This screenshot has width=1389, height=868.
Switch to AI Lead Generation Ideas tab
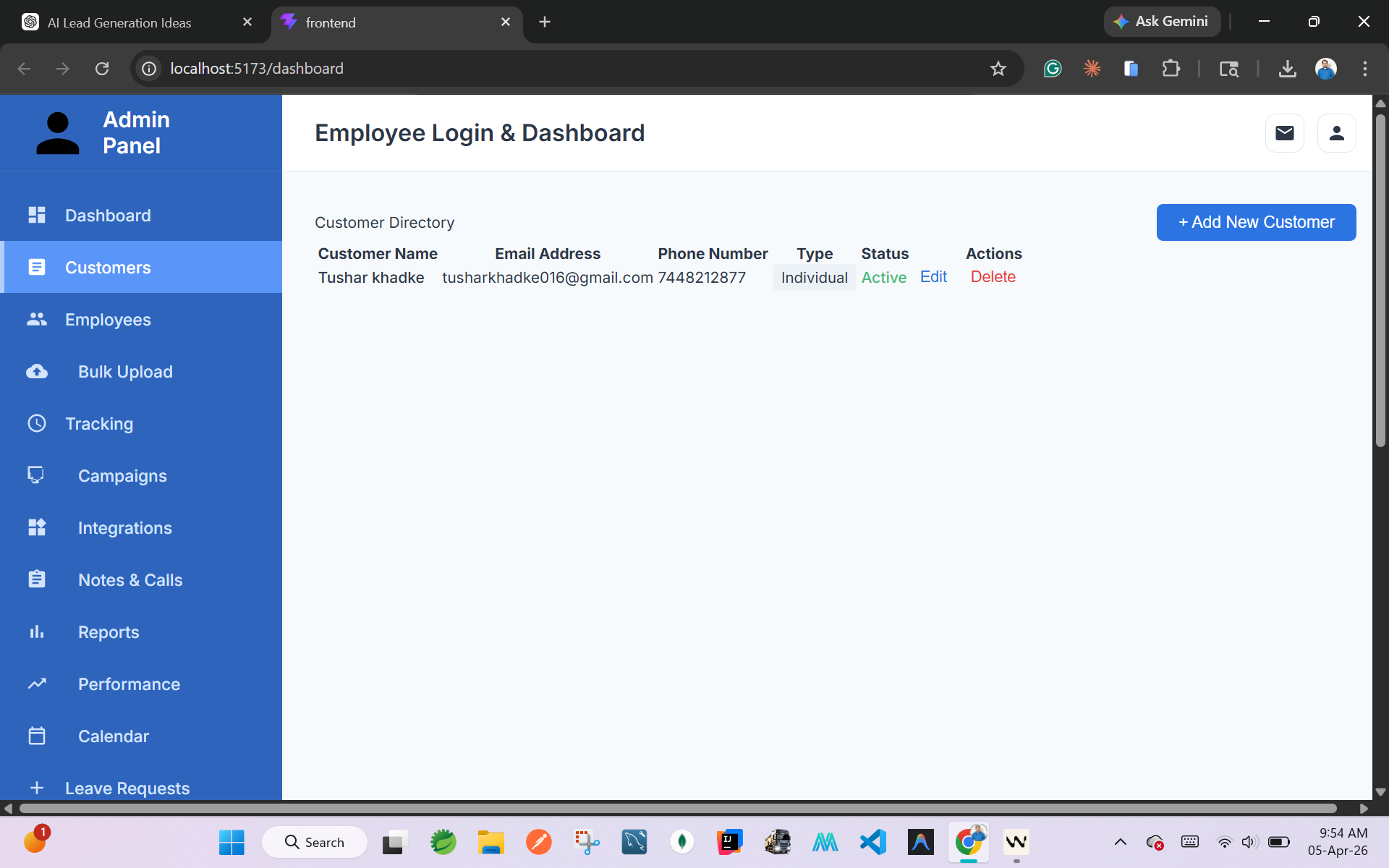137,22
